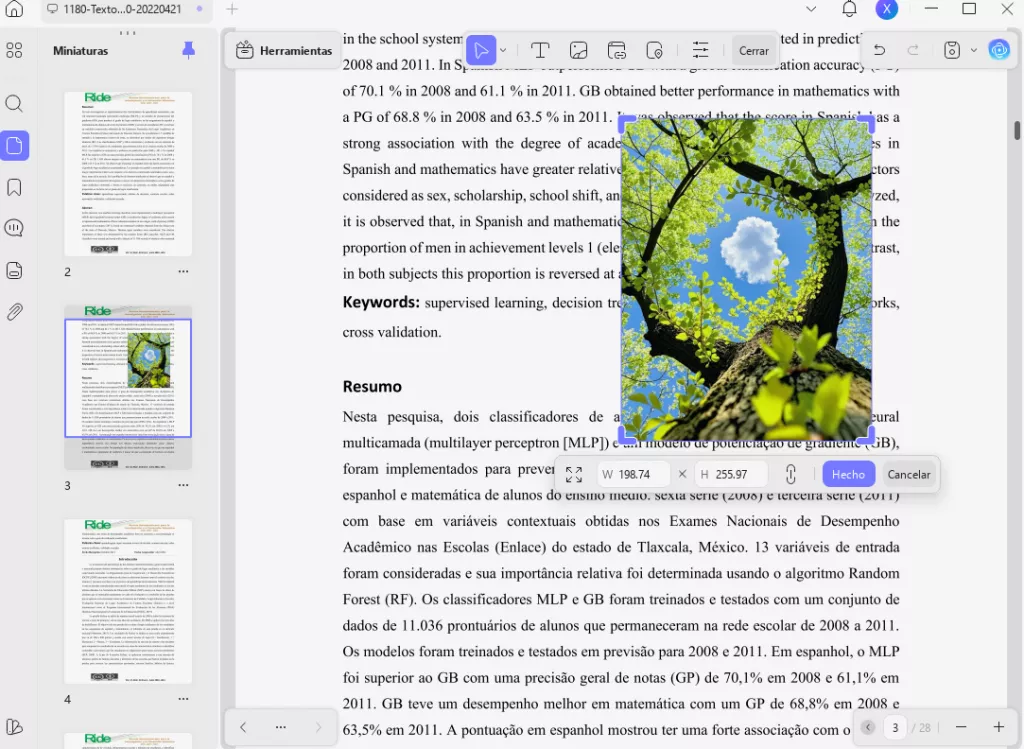The image size is (1024, 749).
Task: Click the undo arrow
Action: coord(880,50)
